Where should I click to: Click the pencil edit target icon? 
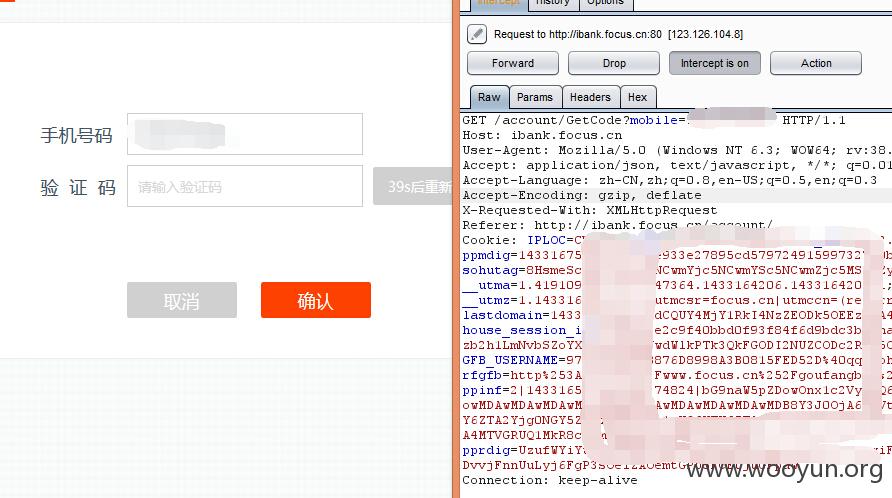(477, 34)
